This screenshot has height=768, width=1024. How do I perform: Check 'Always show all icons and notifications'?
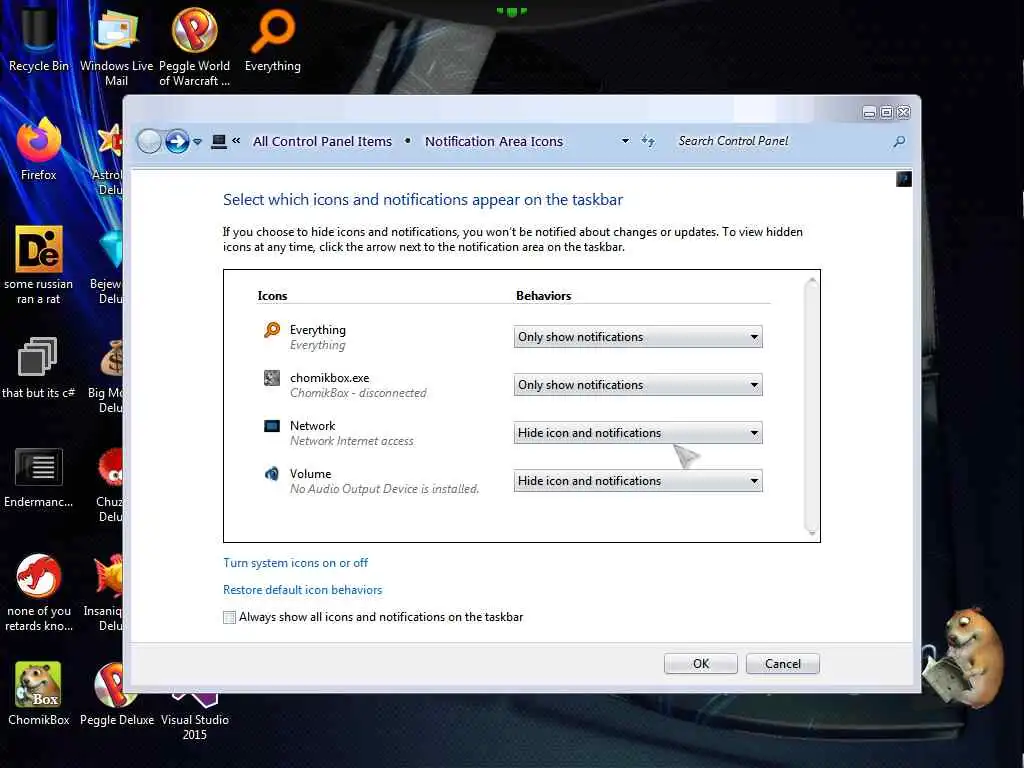[x=229, y=617]
